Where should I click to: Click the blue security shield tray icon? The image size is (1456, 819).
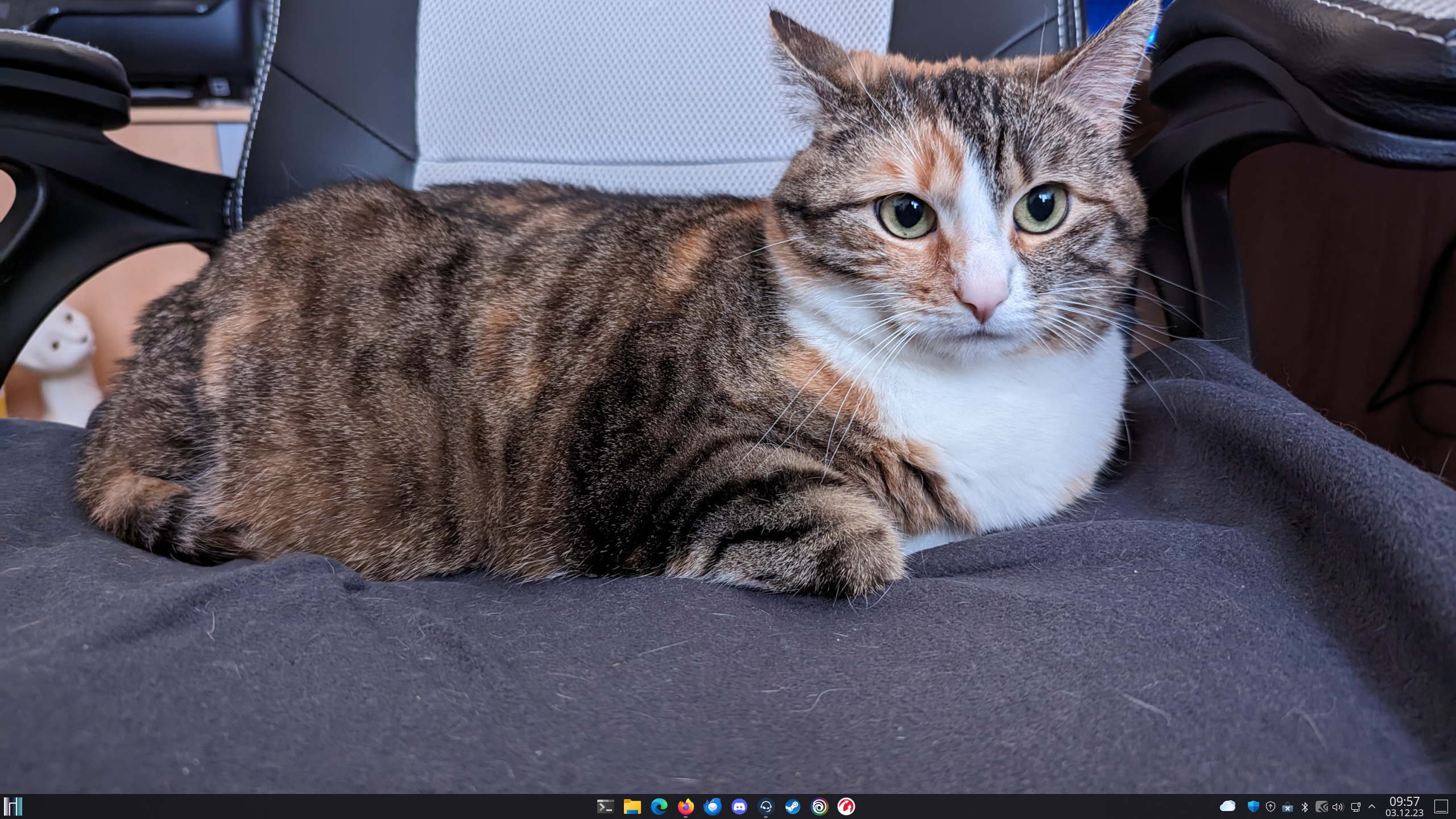1254,806
